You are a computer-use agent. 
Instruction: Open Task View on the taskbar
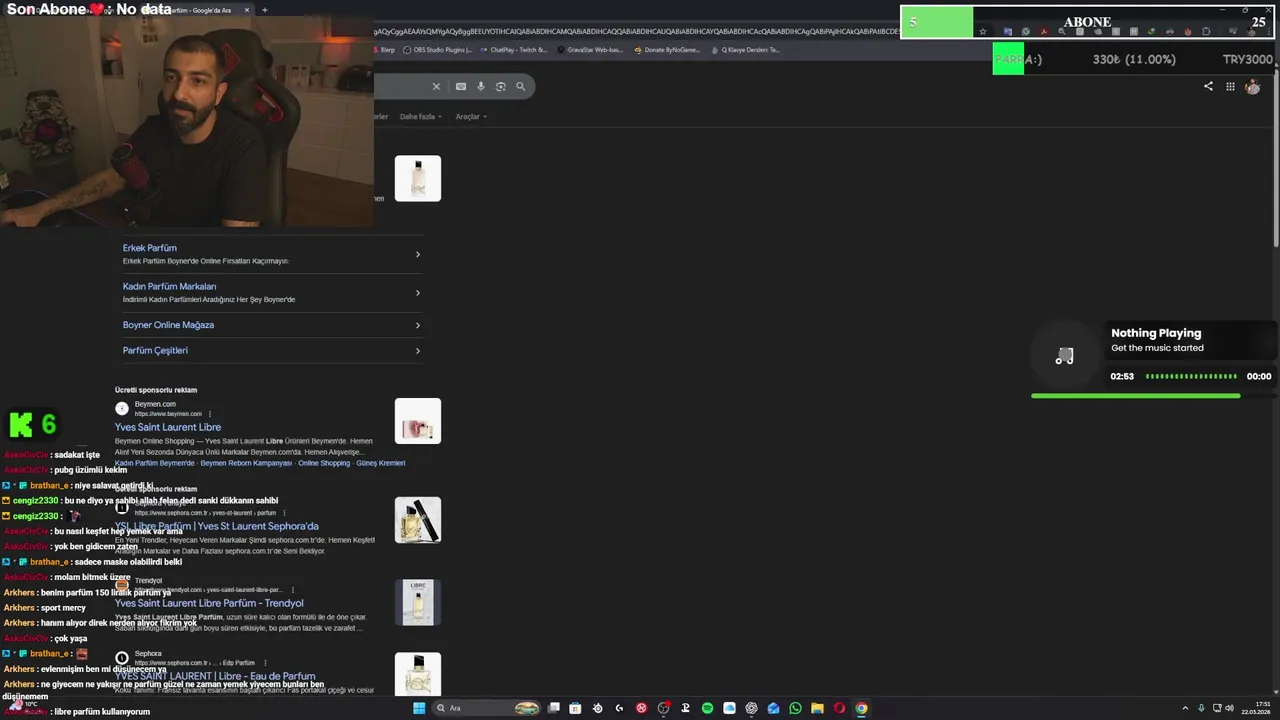pyautogui.click(x=553, y=708)
